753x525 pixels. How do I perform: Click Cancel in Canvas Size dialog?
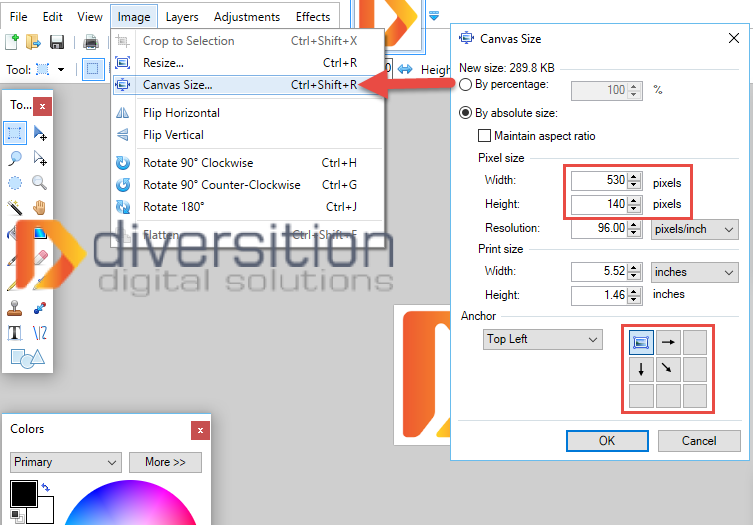coord(699,440)
